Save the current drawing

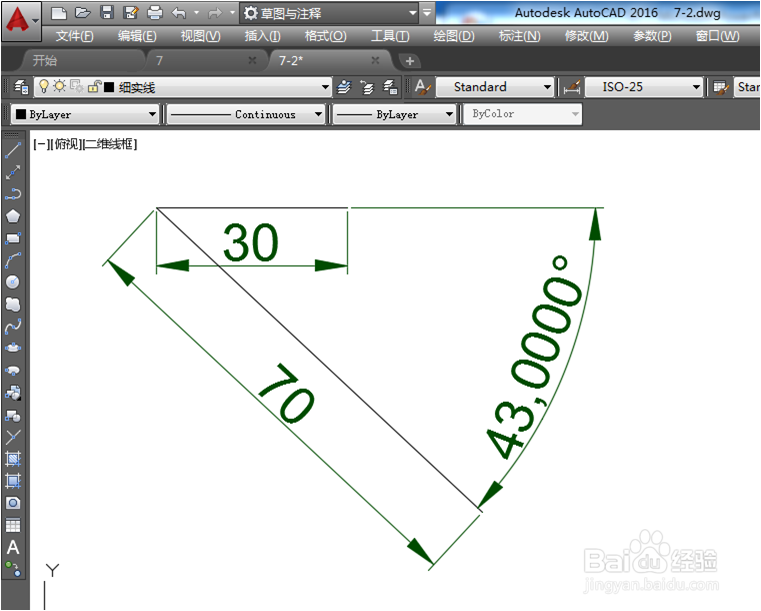pyautogui.click(x=107, y=13)
